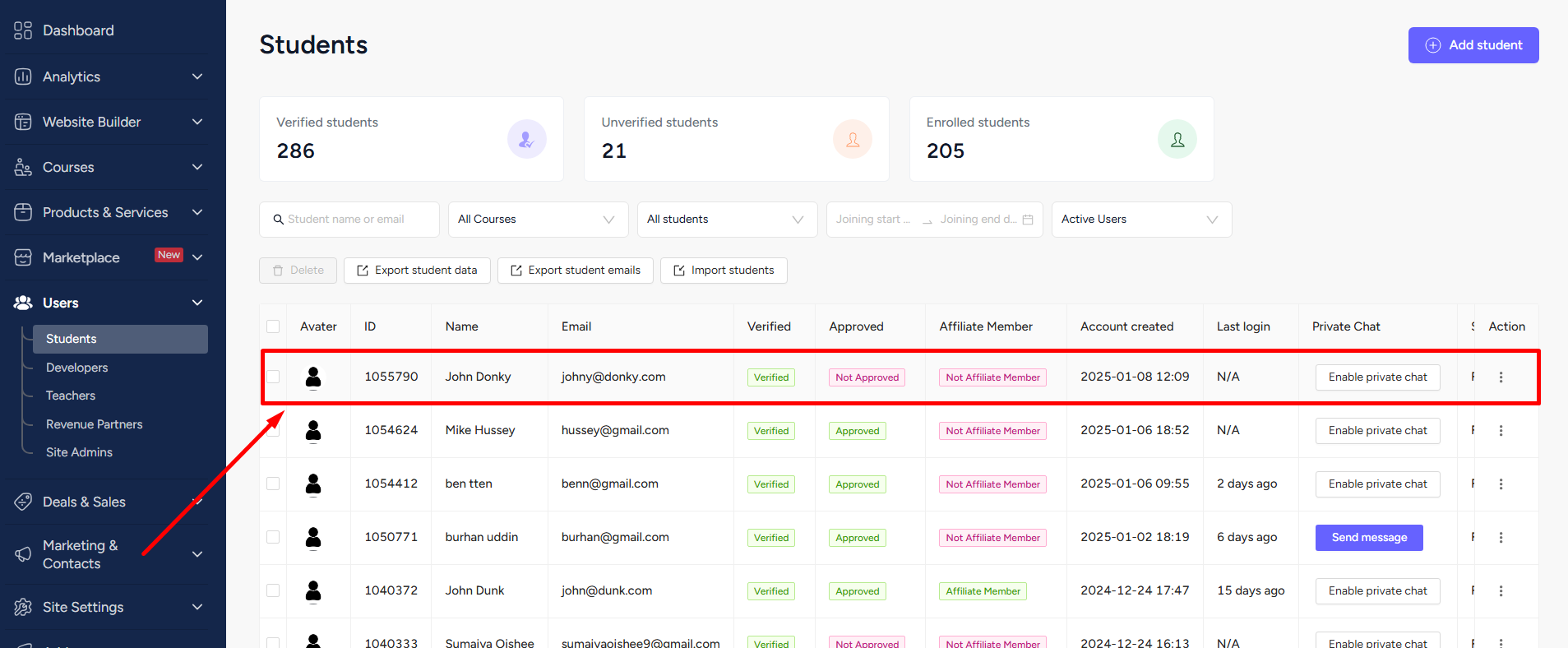This screenshot has width=1568, height=648.
Task: Click burhan uddin's avatar icon
Action: coord(313,537)
